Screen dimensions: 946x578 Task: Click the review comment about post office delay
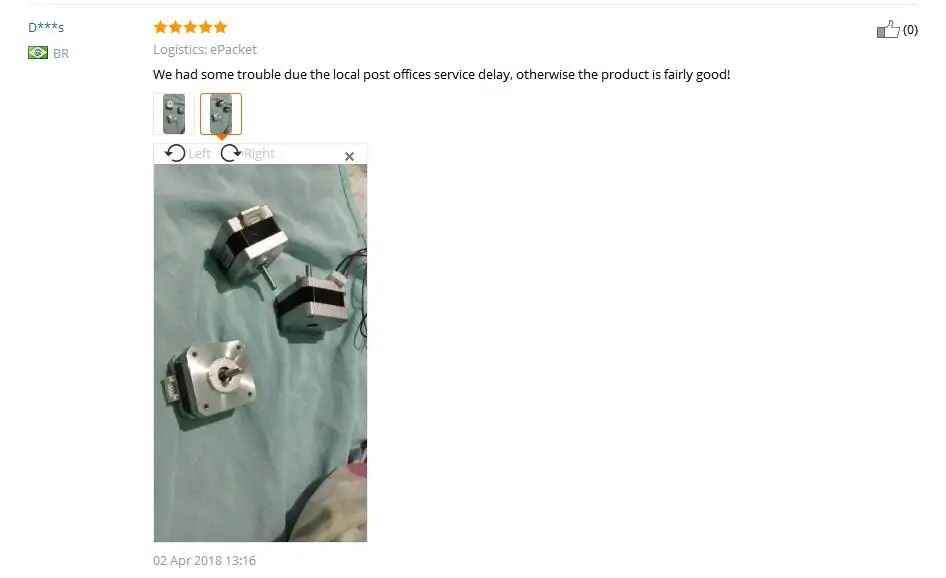(442, 74)
